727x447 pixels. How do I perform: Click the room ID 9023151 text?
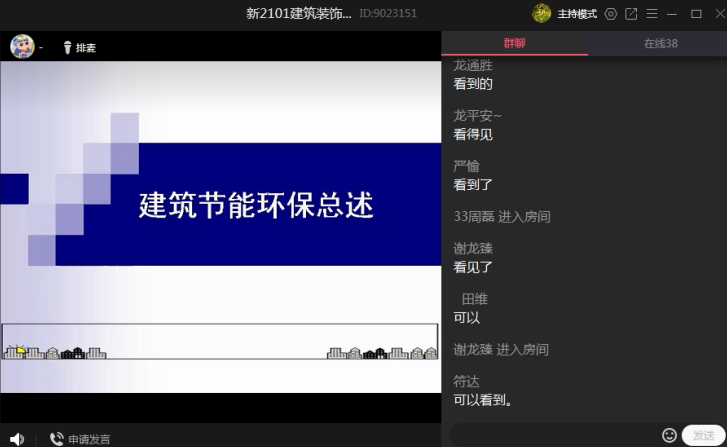pos(388,13)
